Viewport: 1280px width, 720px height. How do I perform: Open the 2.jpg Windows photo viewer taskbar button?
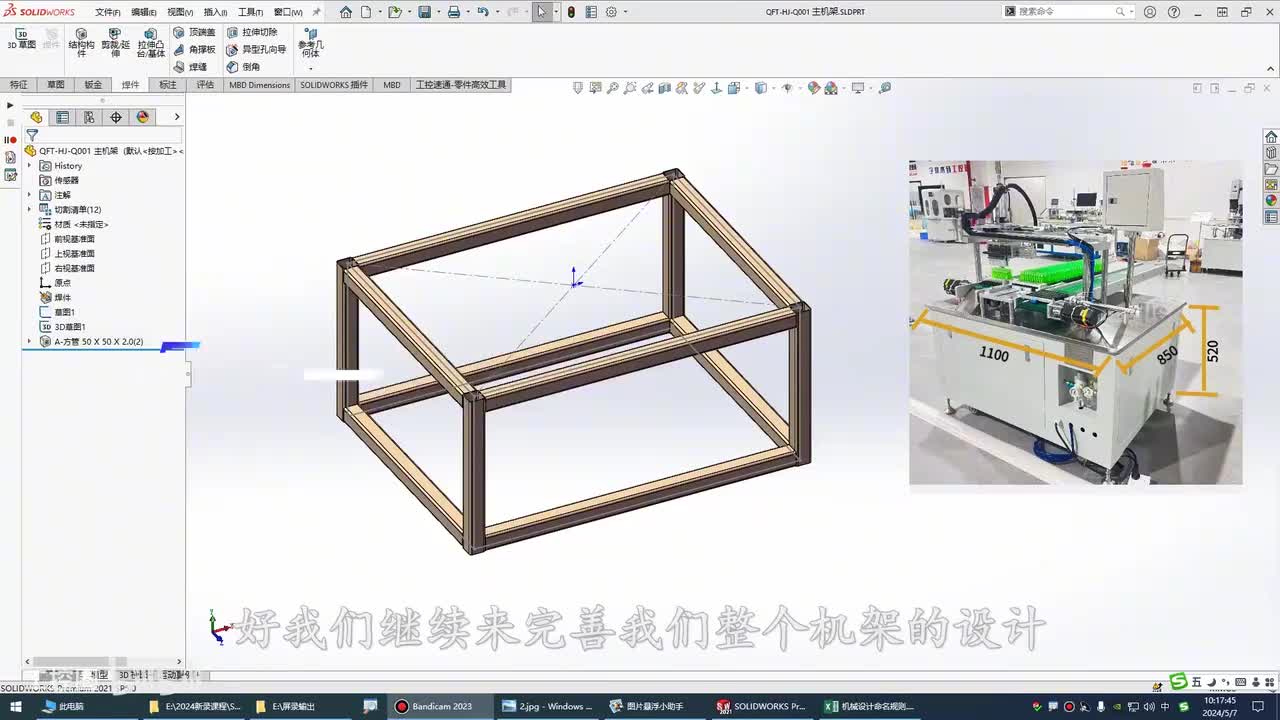tap(548, 706)
